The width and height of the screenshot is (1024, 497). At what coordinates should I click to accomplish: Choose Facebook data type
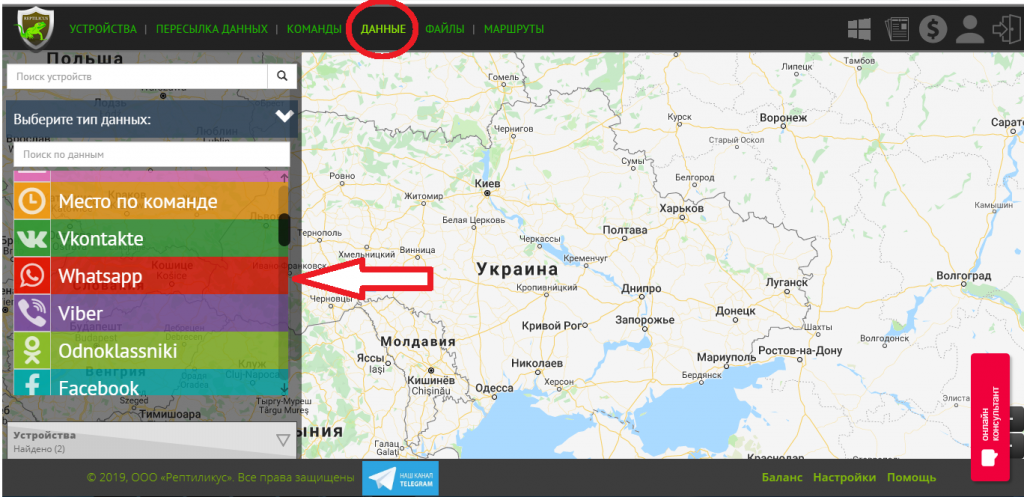click(151, 383)
